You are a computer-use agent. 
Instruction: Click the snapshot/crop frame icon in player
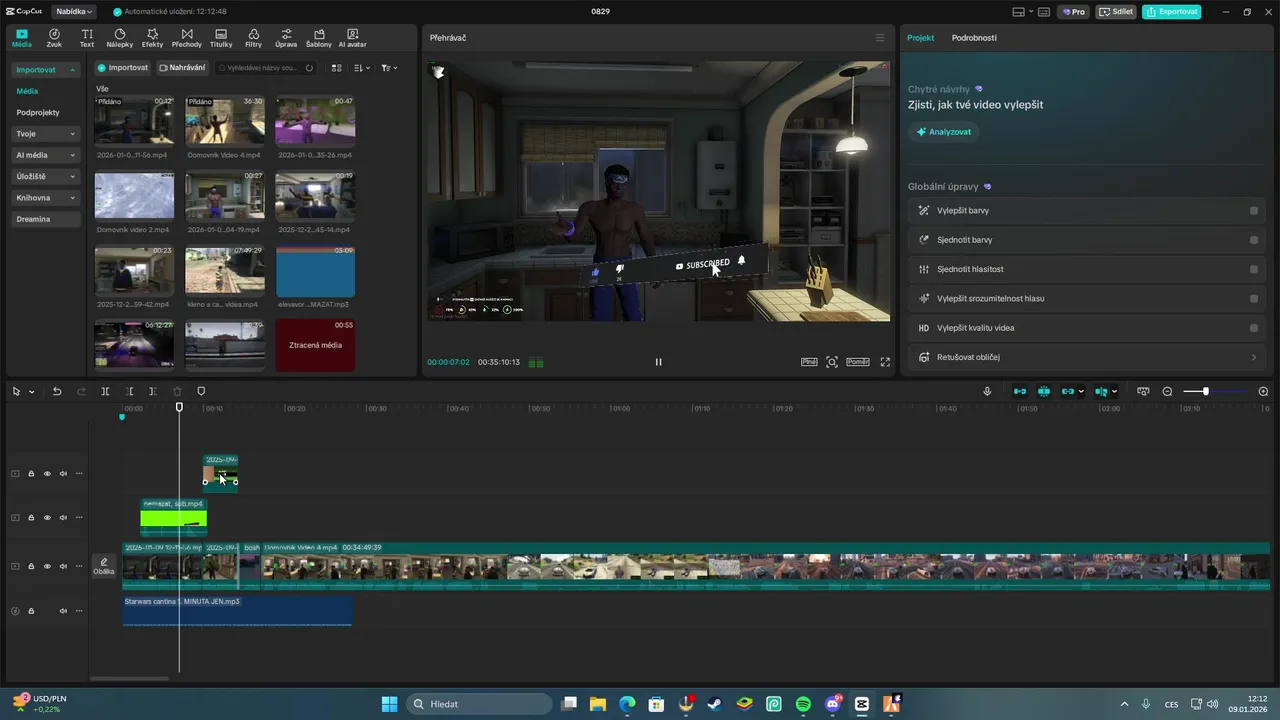[832, 362]
